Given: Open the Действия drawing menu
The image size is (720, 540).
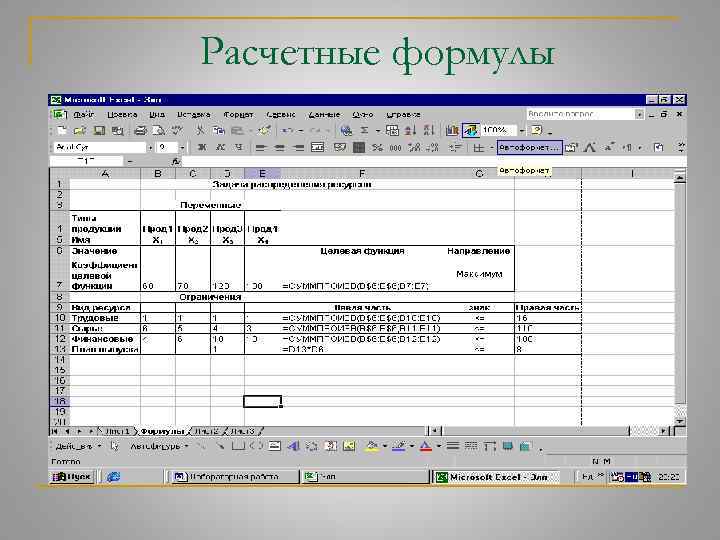Looking at the screenshot, I should click(x=77, y=446).
